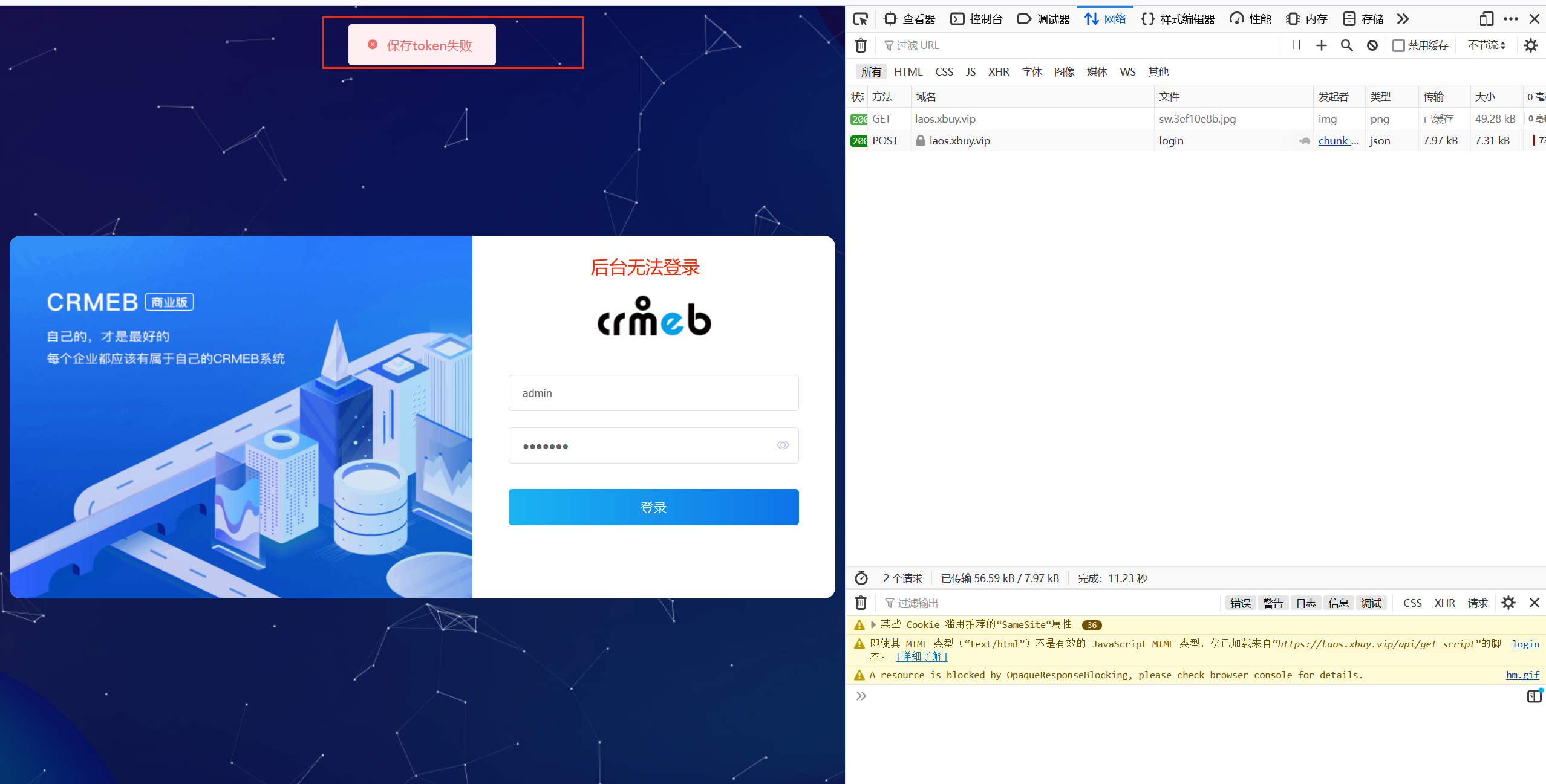This screenshot has width=1546, height=784.
Task: Open the Style Editor (样式编辑器) tab
Action: (x=1178, y=19)
